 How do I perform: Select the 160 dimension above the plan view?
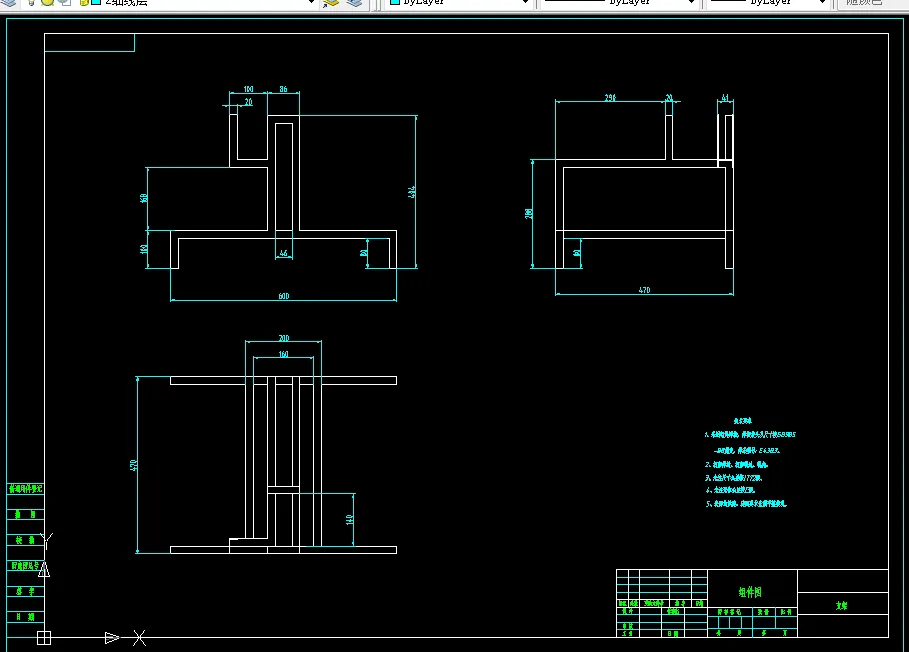pos(283,354)
